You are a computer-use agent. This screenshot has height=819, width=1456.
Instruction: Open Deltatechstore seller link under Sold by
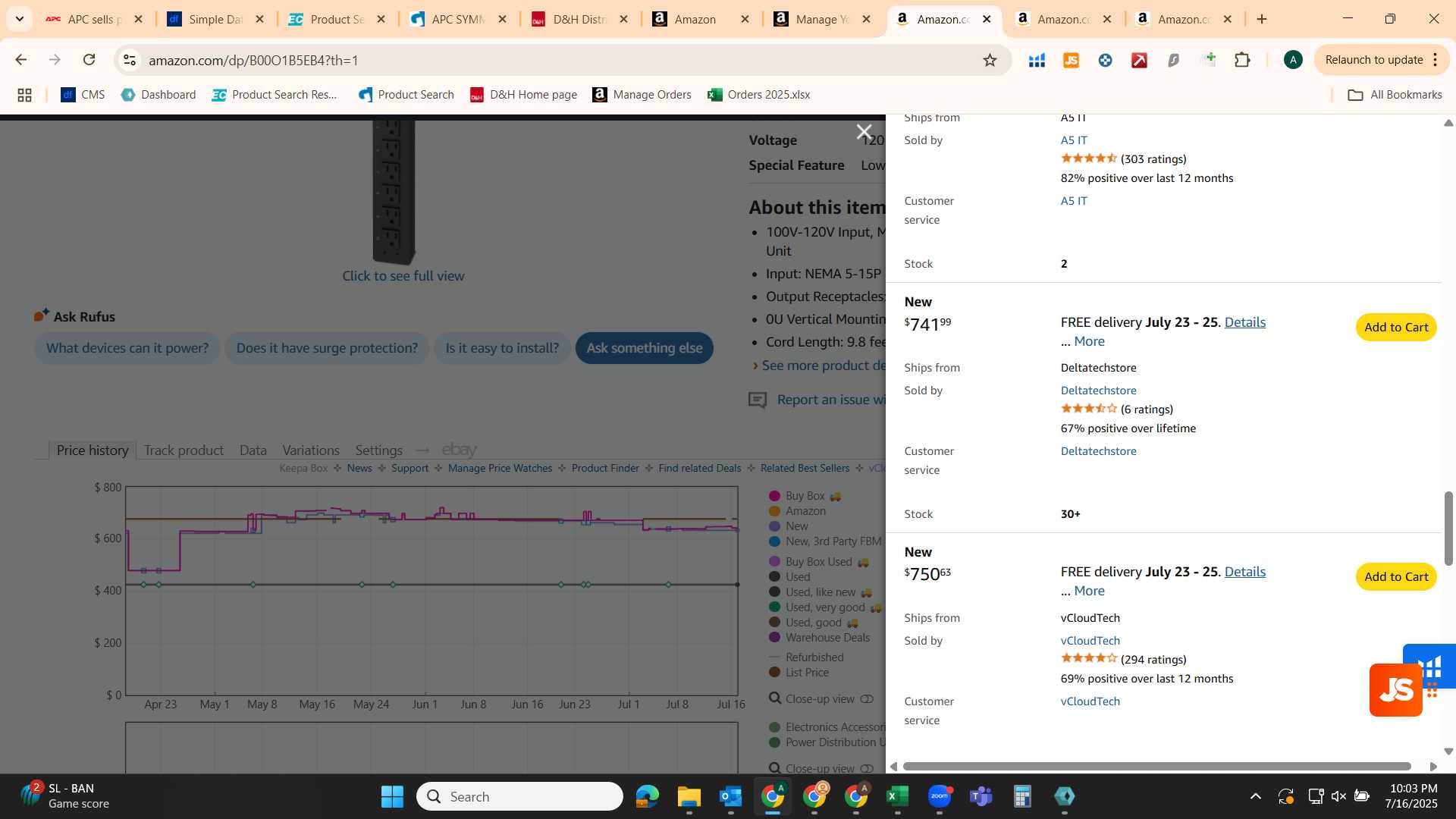click(x=1098, y=391)
